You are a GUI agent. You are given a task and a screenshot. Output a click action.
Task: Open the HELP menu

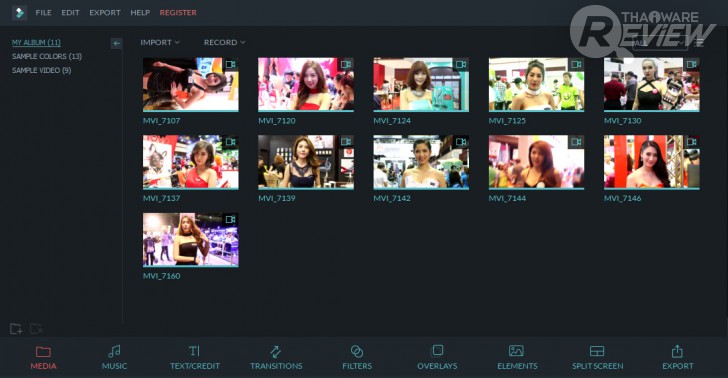click(x=140, y=13)
